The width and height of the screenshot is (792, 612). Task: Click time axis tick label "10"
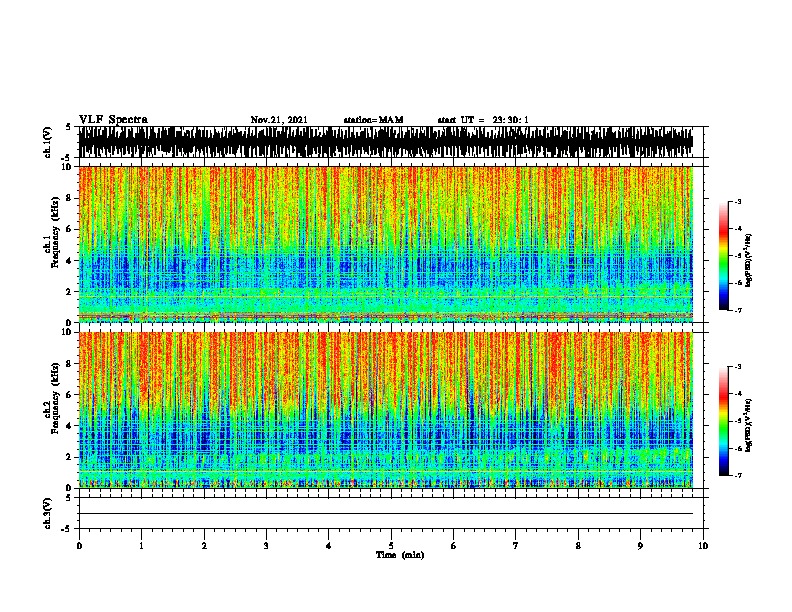[703, 545]
